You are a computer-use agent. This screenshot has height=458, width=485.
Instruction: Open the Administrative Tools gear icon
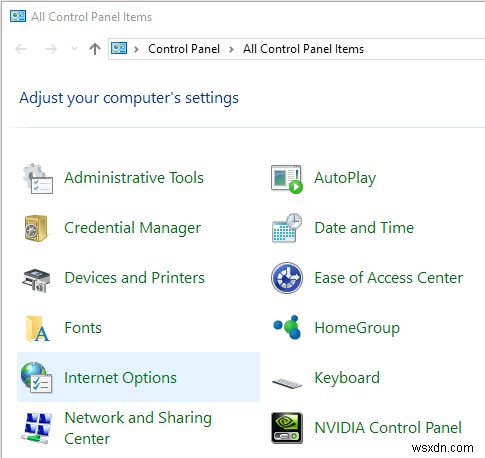click(37, 178)
